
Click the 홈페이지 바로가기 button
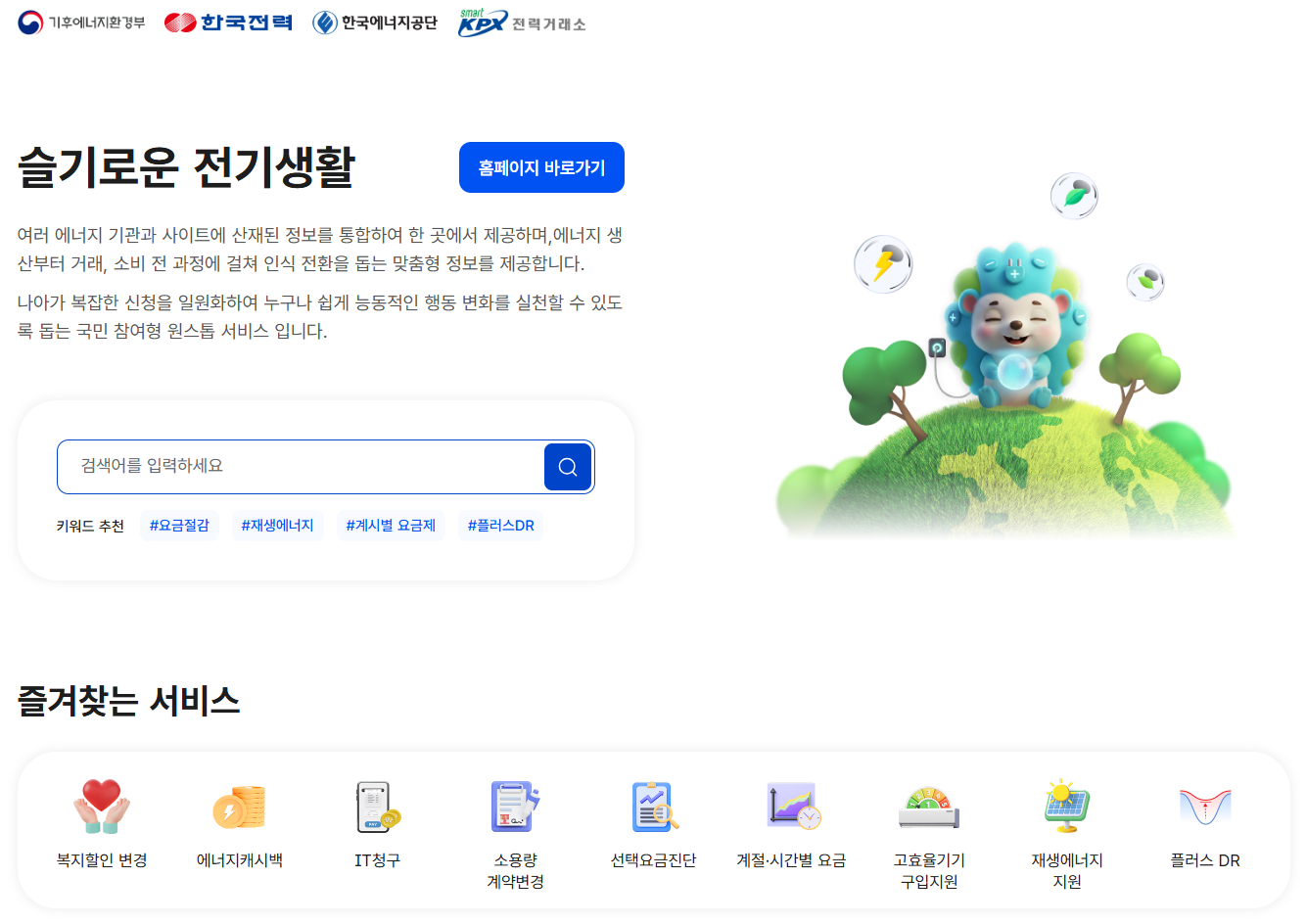pos(541,167)
